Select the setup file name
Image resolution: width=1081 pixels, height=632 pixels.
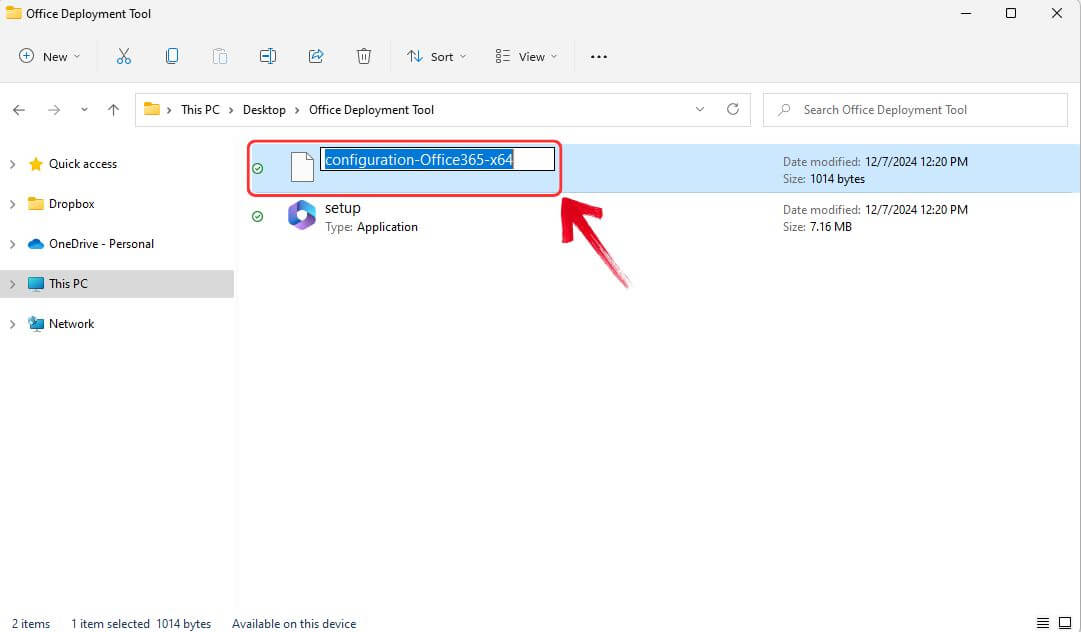click(343, 208)
